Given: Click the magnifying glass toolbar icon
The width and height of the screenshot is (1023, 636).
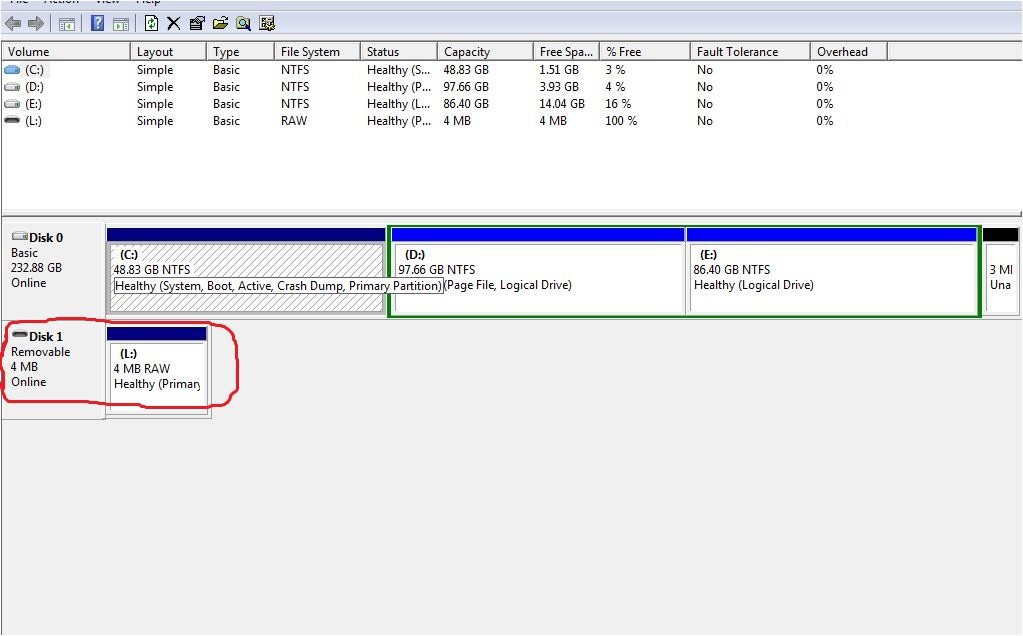Looking at the screenshot, I should 243,23.
